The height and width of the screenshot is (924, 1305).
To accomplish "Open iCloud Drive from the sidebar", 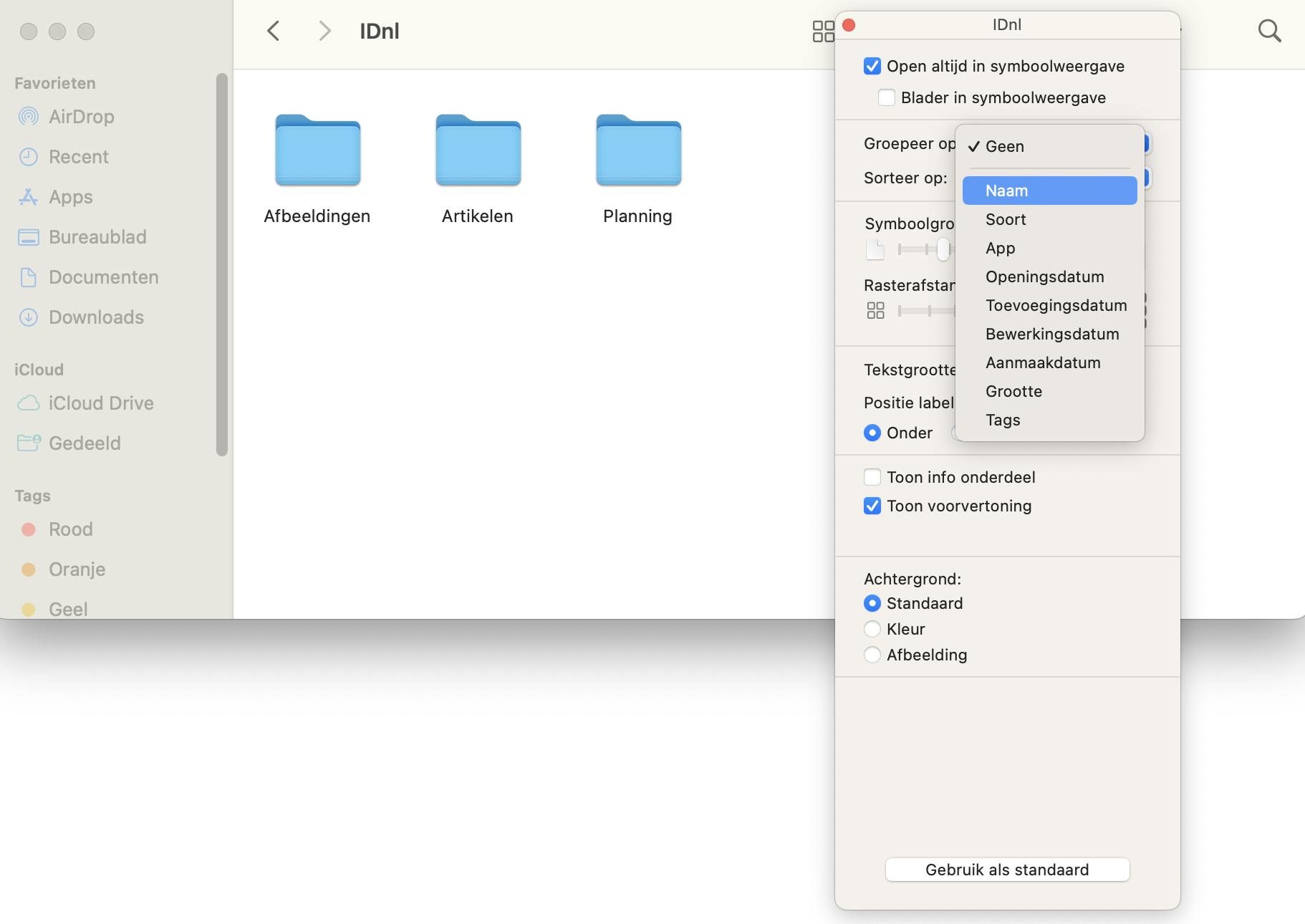I will point(101,403).
